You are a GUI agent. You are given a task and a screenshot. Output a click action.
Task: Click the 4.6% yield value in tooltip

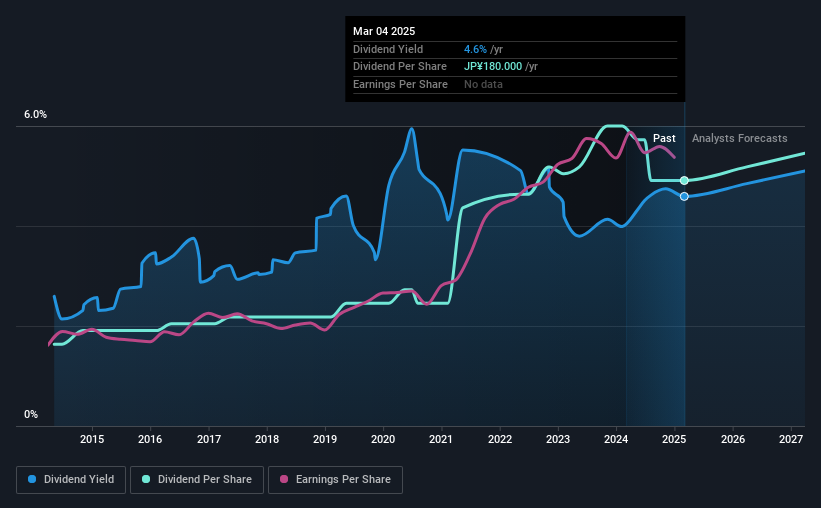[475, 49]
